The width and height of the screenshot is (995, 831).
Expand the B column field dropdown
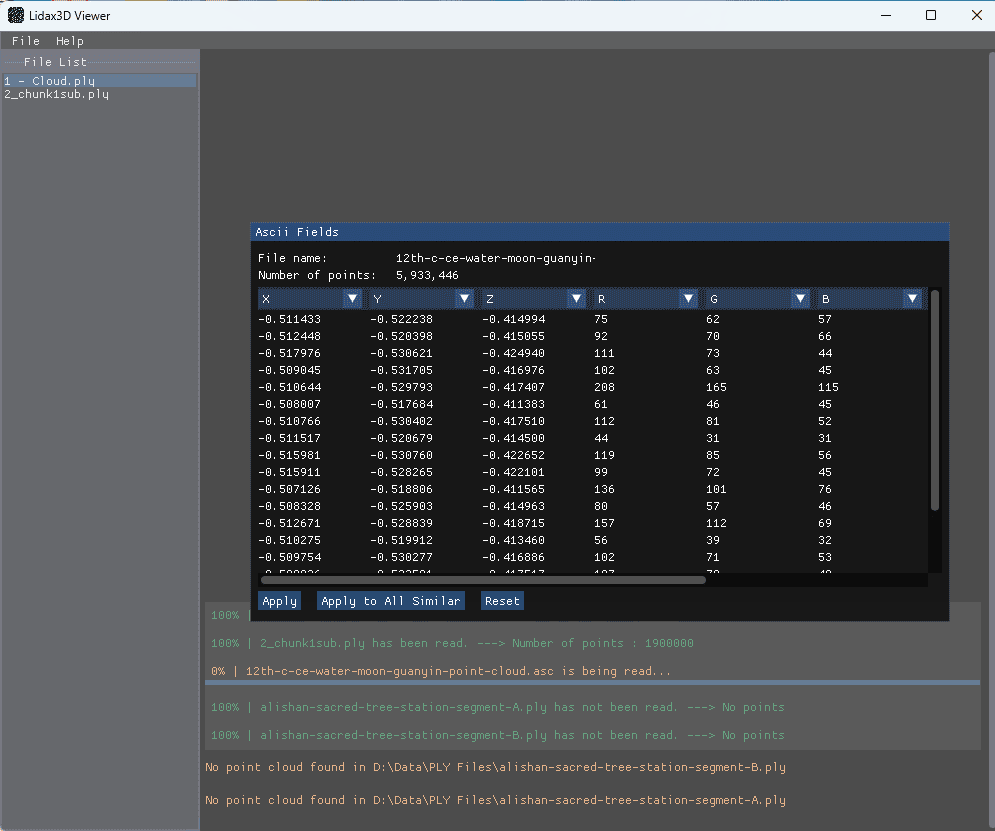pos(912,299)
